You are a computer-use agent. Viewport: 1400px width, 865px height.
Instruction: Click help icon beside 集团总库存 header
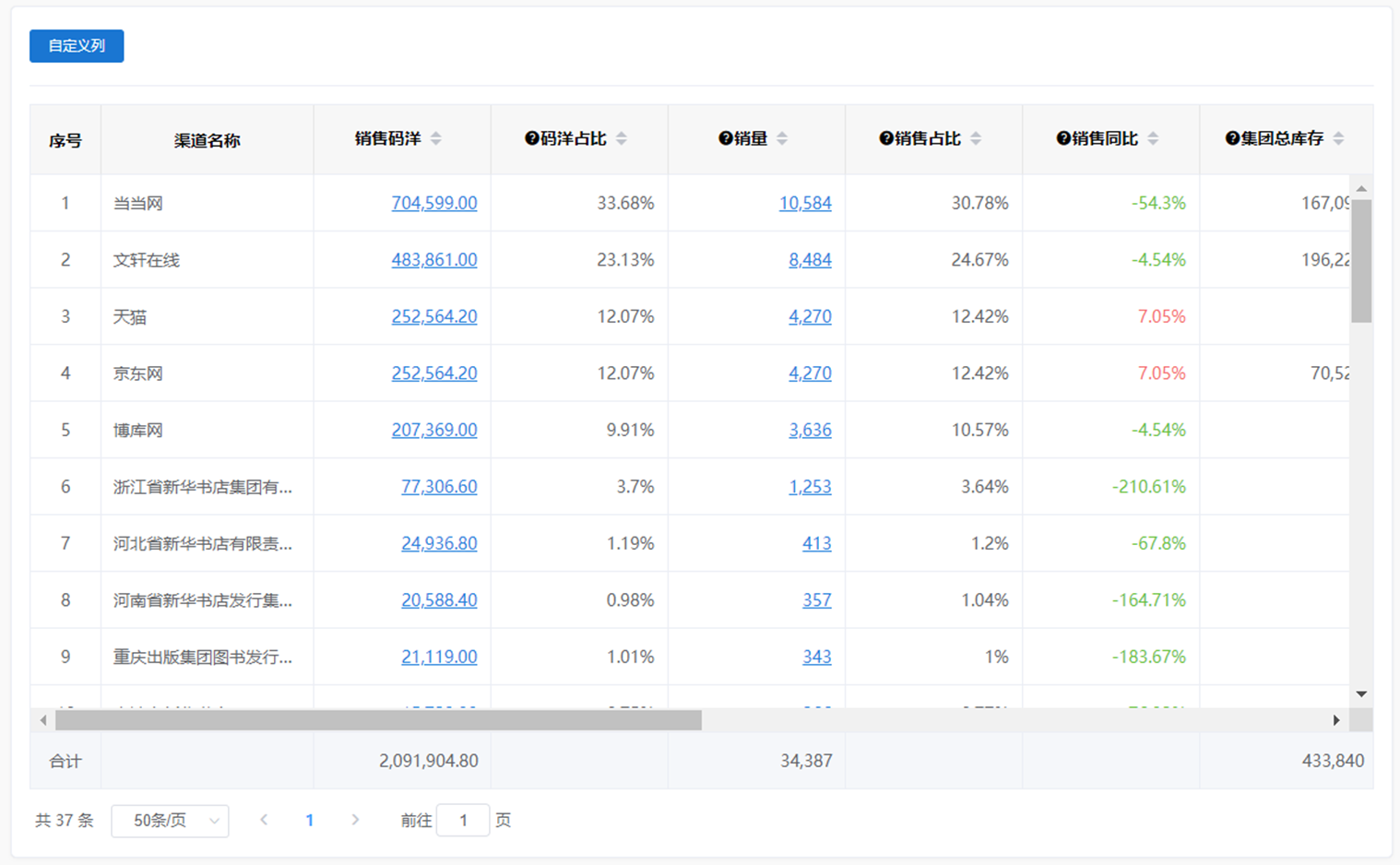click(1232, 138)
